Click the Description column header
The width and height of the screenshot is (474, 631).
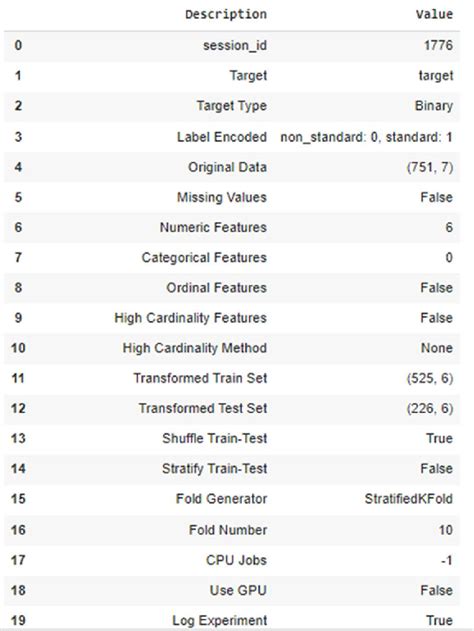pos(226,14)
